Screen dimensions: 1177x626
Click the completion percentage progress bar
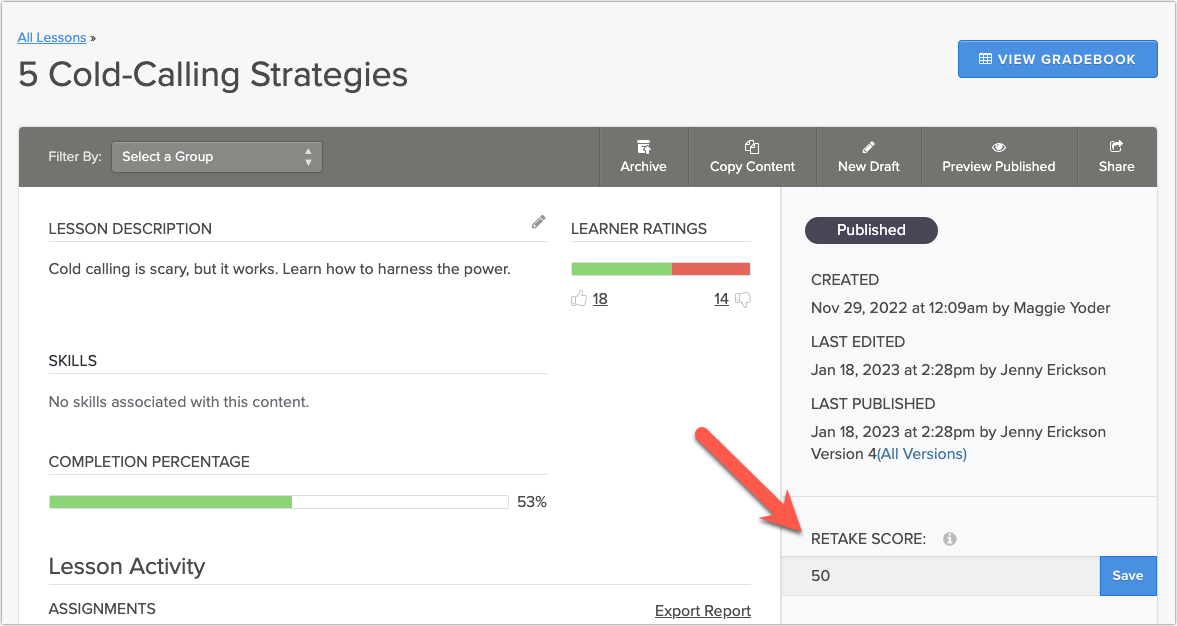point(278,502)
